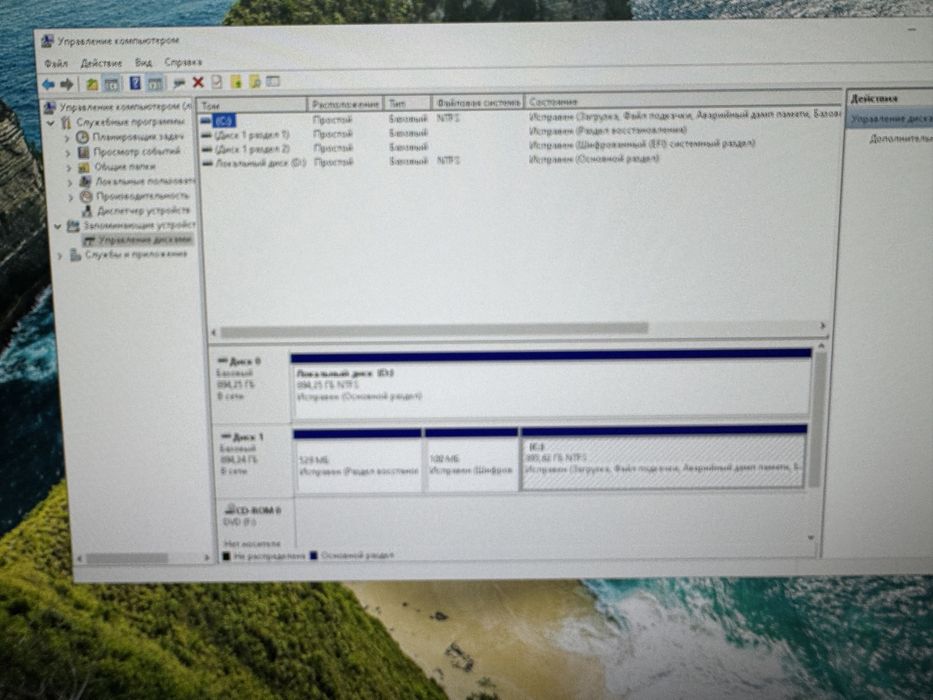The width and height of the screenshot is (933, 700).
Task: Click the Explore folder with magnifier icon
Action: [x=255, y=82]
